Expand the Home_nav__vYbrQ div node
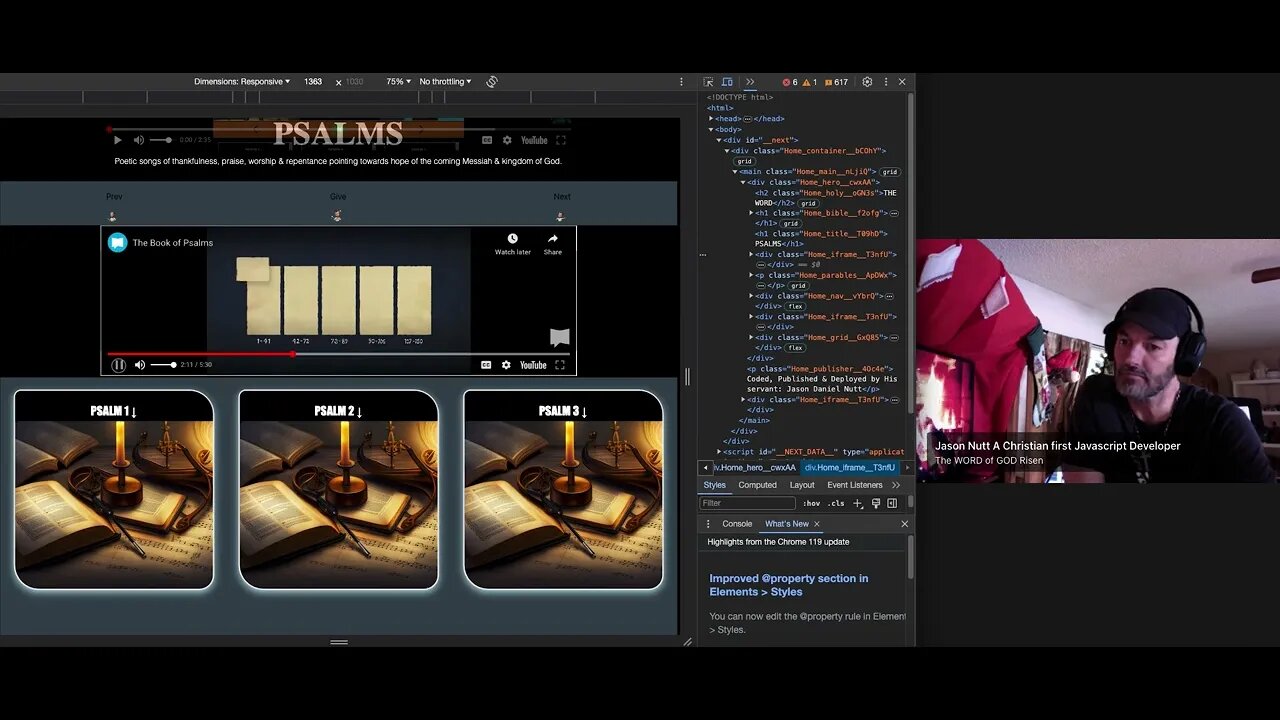 tap(751, 296)
